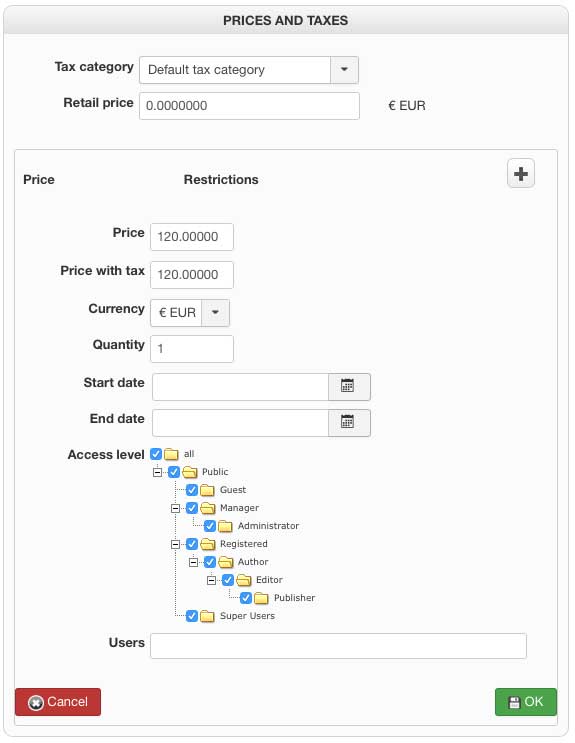Image resolution: width=575 pixels, height=743 pixels.
Task: Click the red Cancel button
Action: point(58,702)
